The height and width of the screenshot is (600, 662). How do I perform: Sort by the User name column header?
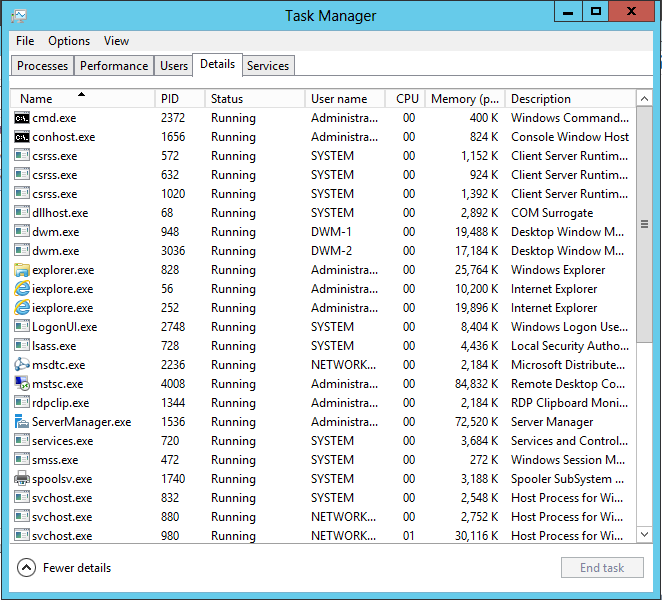(x=345, y=99)
